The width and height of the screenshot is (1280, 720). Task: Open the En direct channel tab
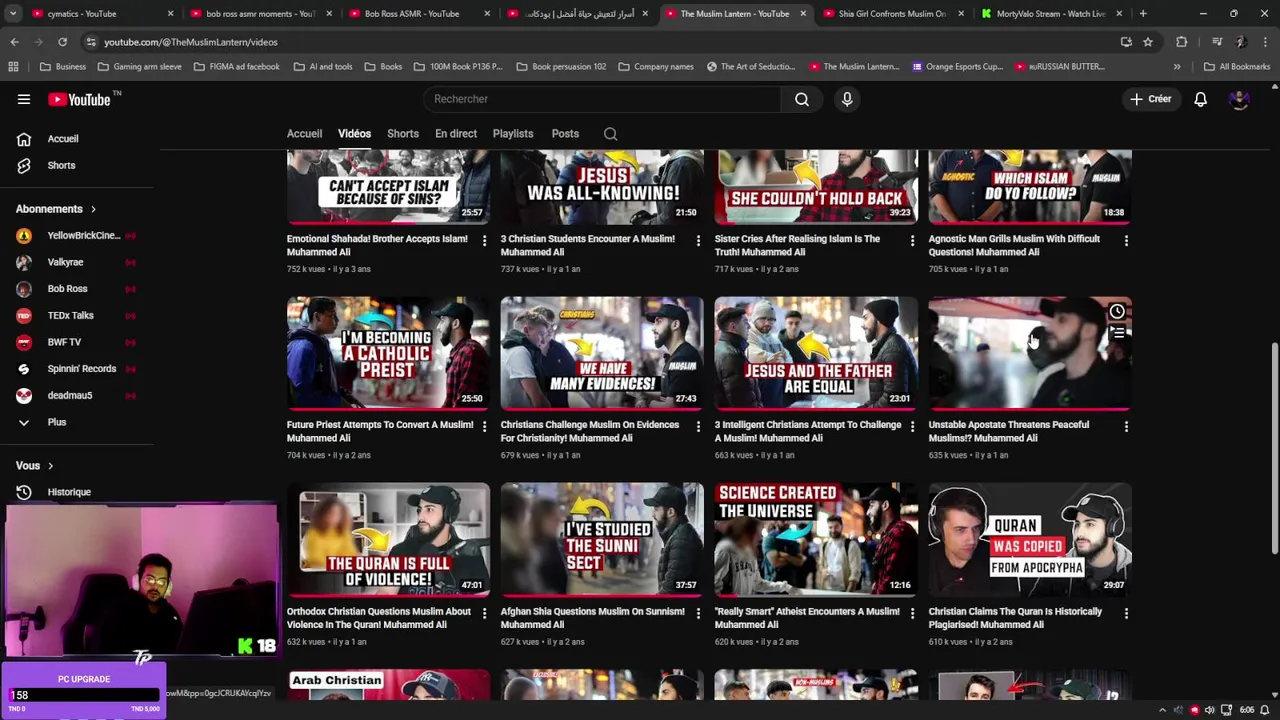pyautogui.click(x=456, y=134)
